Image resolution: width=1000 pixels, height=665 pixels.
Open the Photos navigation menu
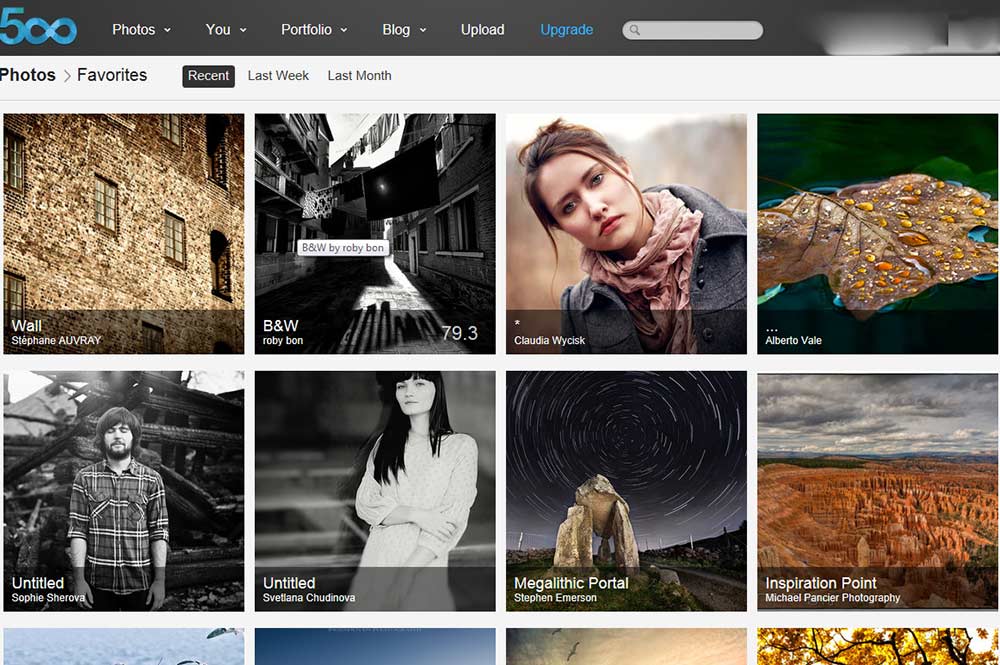[x=133, y=30]
